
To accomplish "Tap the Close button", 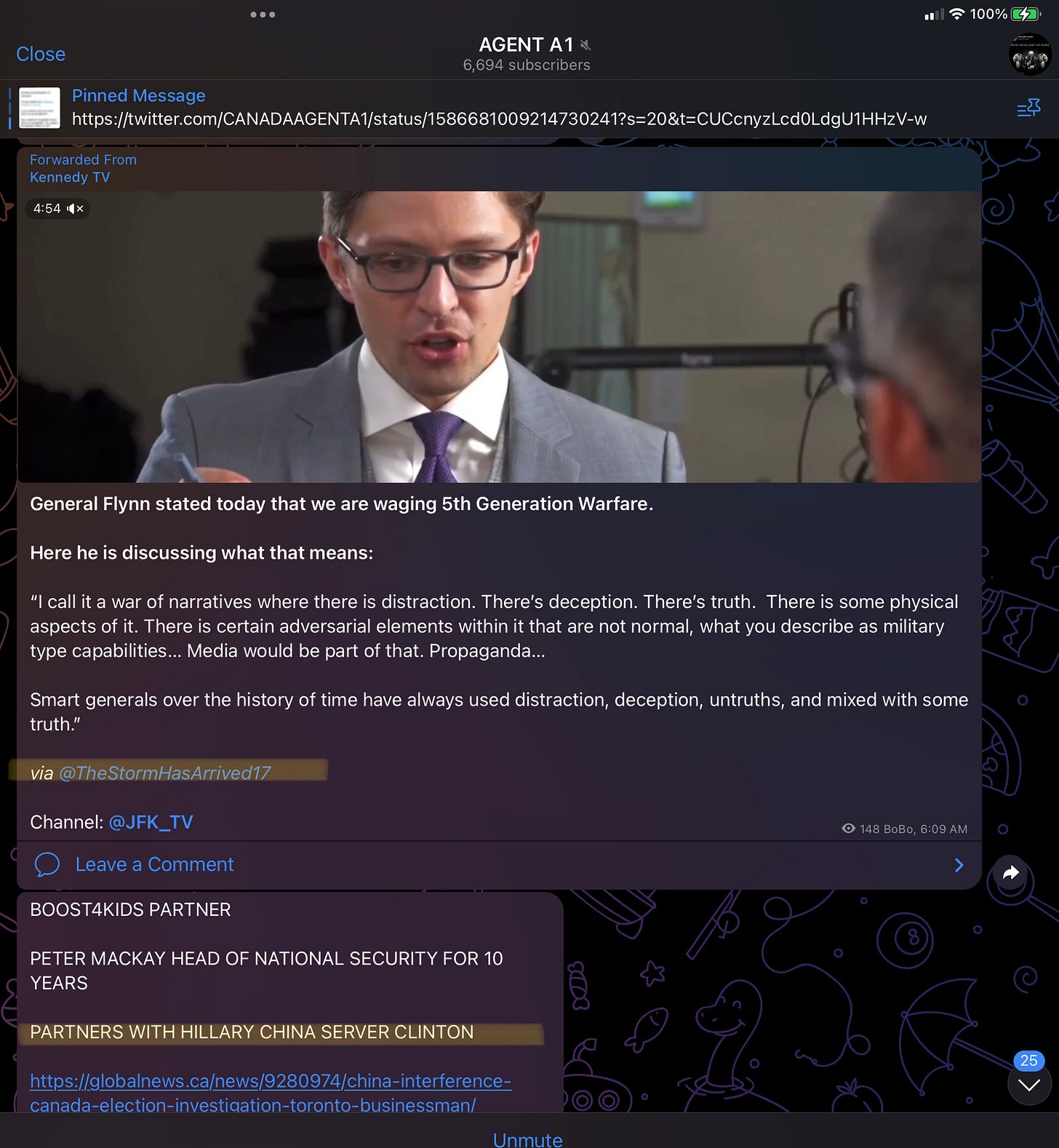I will point(41,54).
